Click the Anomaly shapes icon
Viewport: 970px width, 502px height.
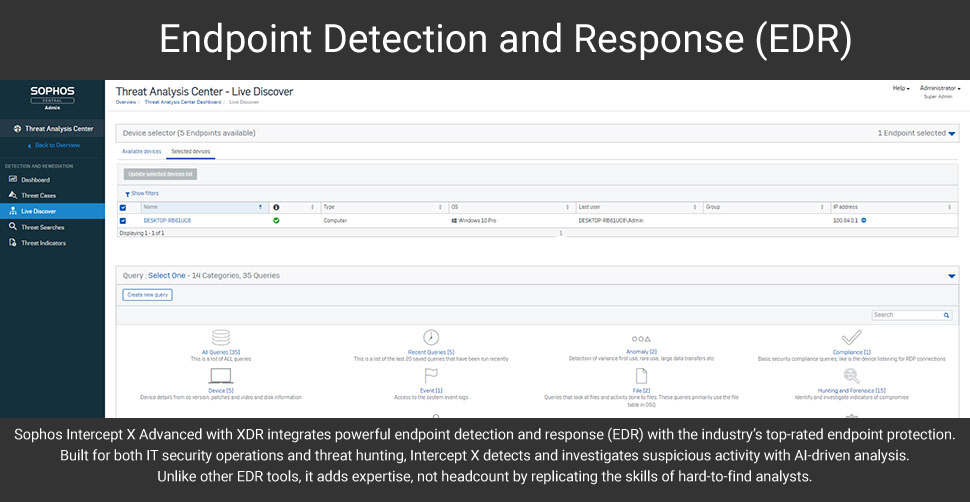pyautogui.click(x=641, y=339)
